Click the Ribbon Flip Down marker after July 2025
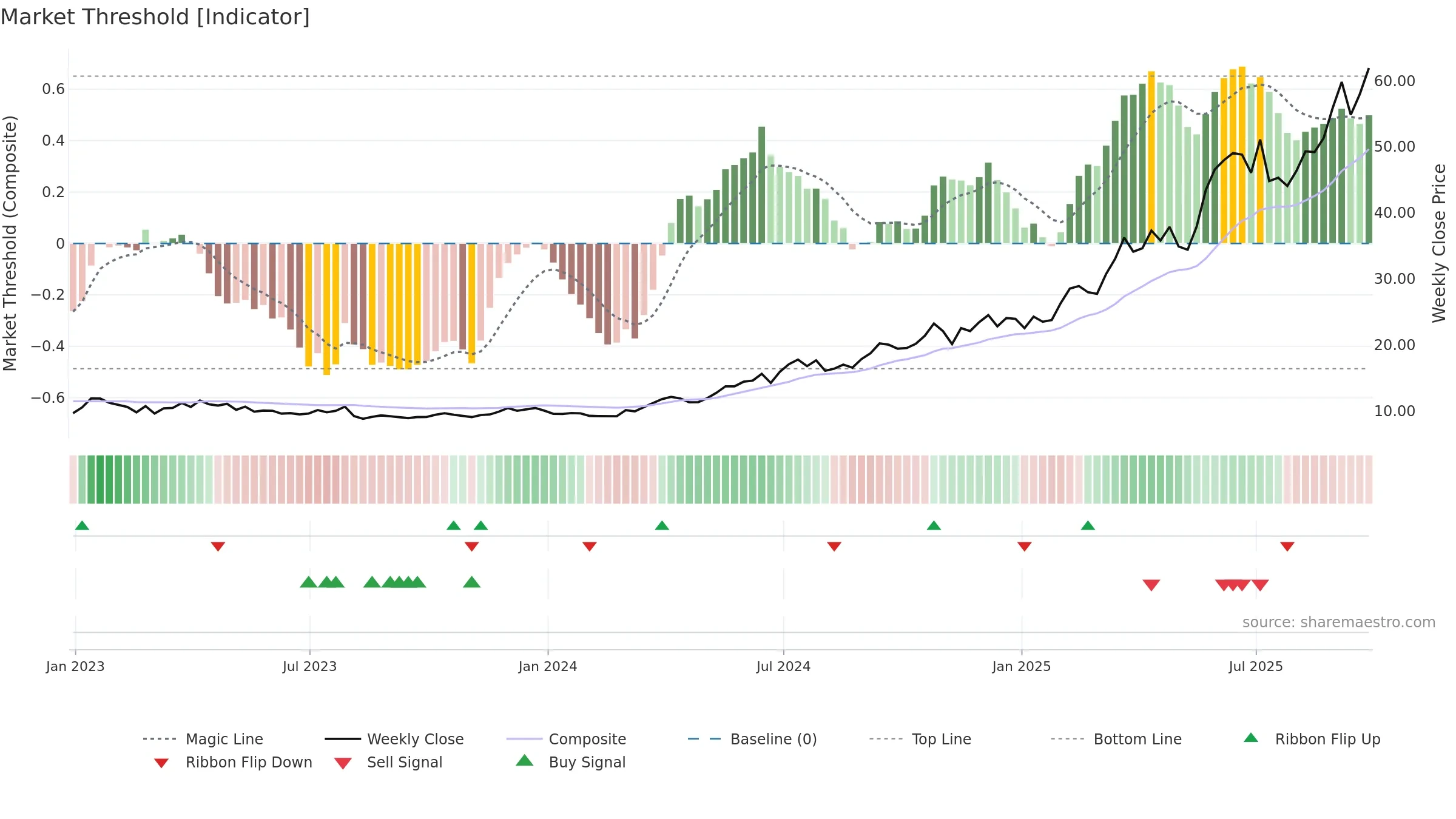Screen dimensions: 1456x819 click(x=1287, y=547)
